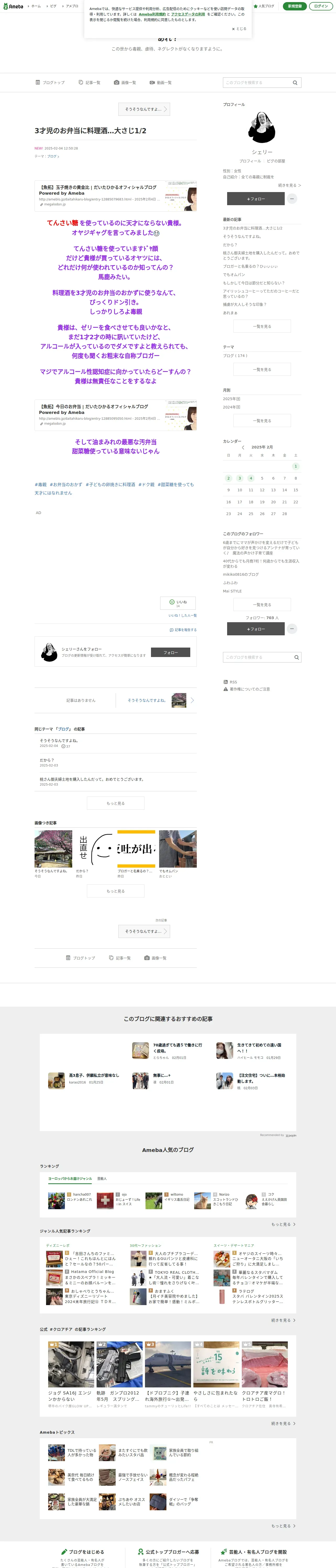This screenshot has height=1568, width=336.
Task: Click the top search magnifier icon
Action: coord(295,83)
